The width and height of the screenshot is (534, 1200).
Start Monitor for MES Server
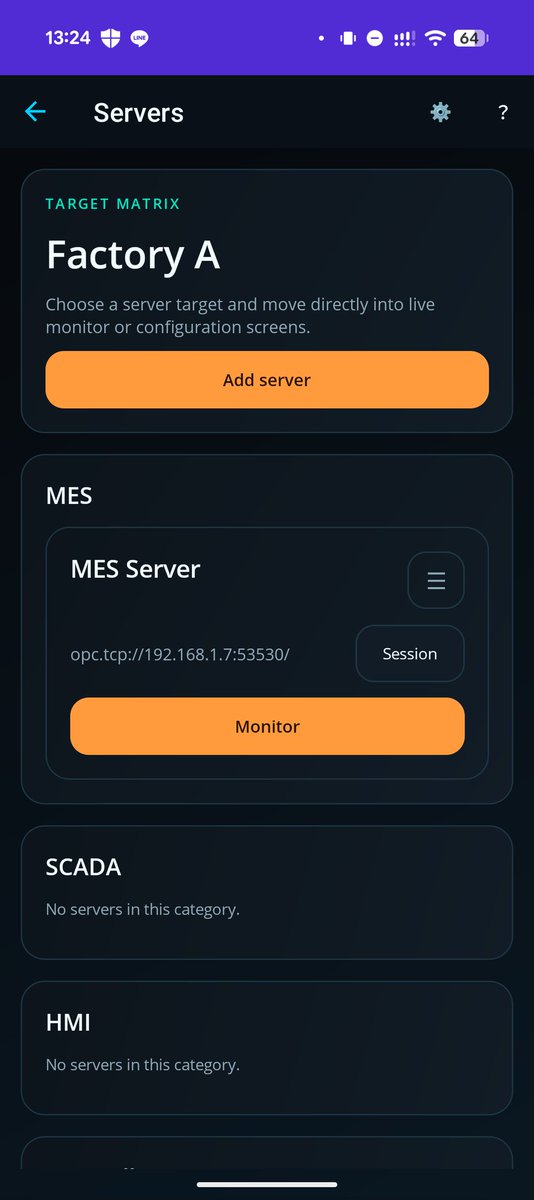click(x=267, y=726)
